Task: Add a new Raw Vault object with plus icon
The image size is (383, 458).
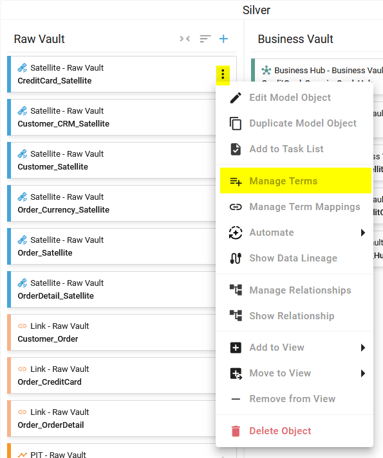Action: point(223,39)
